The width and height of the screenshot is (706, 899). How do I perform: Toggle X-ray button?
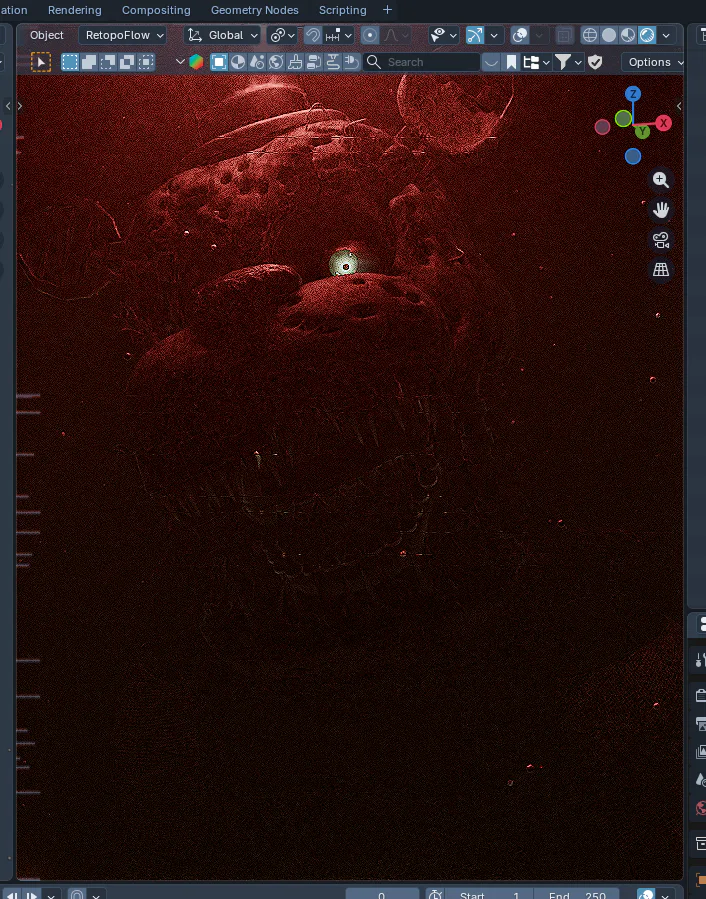(564, 35)
